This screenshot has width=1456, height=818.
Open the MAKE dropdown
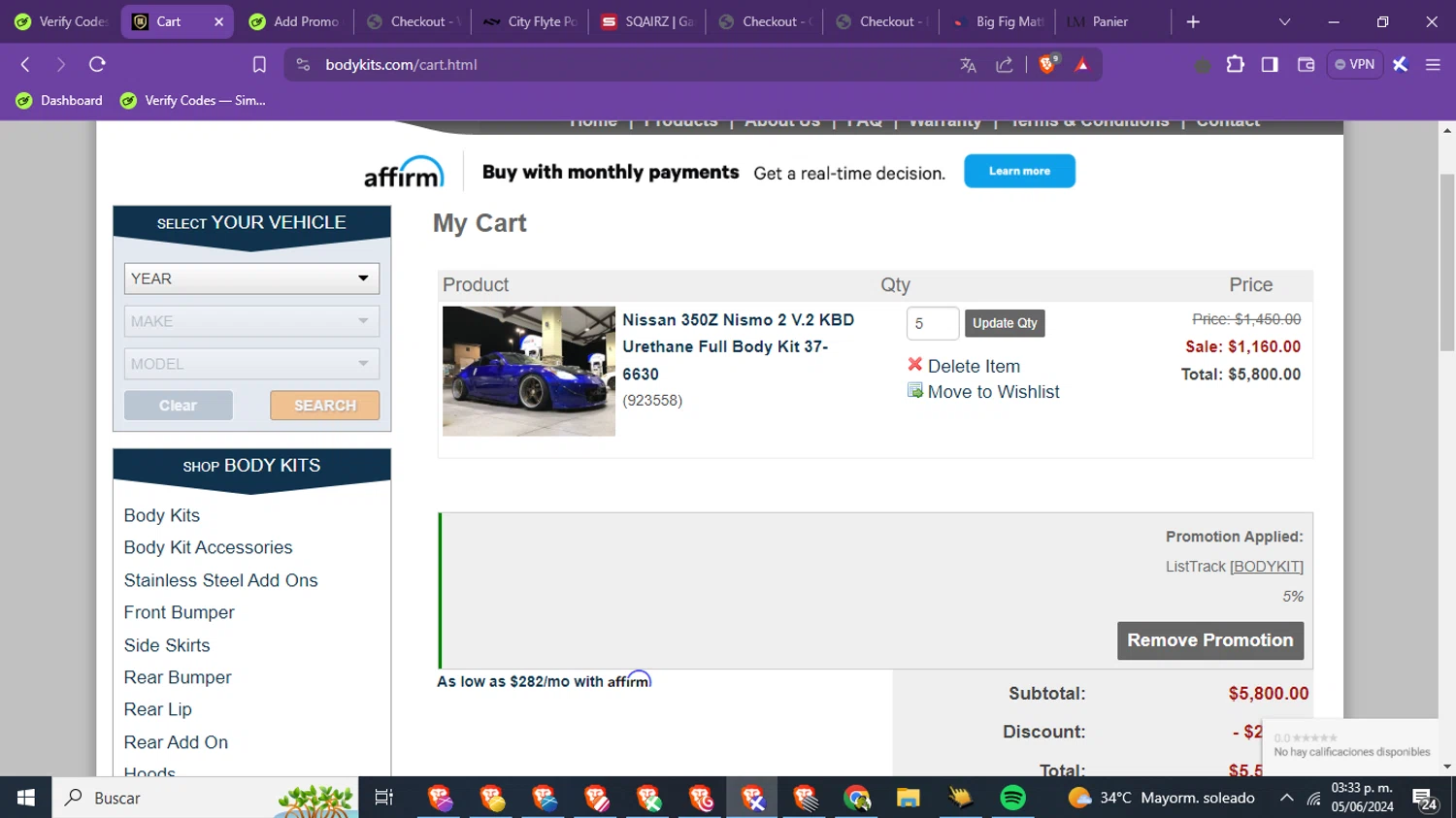pyautogui.click(x=251, y=321)
